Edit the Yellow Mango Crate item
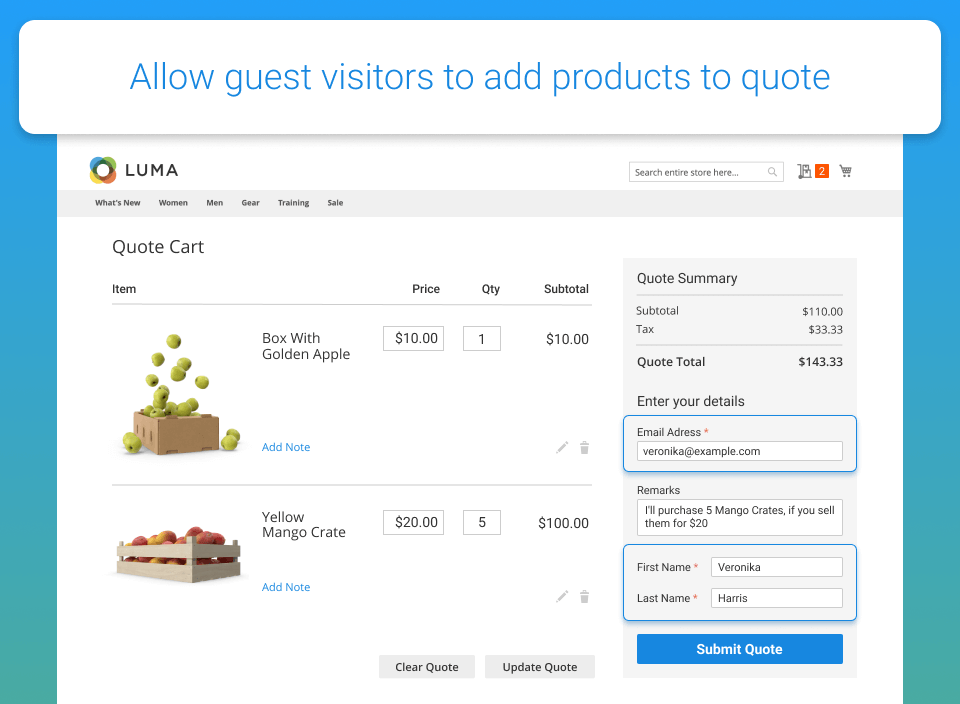Viewport: 960px width, 704px height. pyautogui.click(x=562, y=597)
